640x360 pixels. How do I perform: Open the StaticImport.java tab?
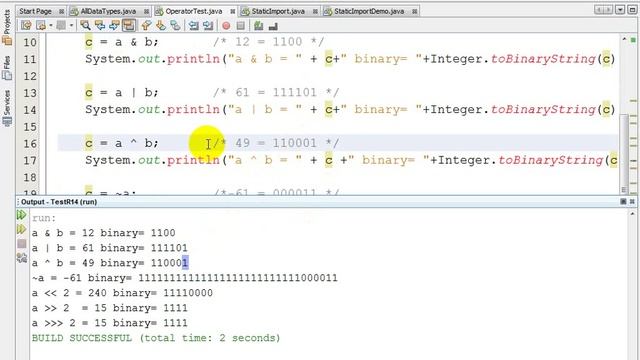pyautogui.click(x=278, y=11)
